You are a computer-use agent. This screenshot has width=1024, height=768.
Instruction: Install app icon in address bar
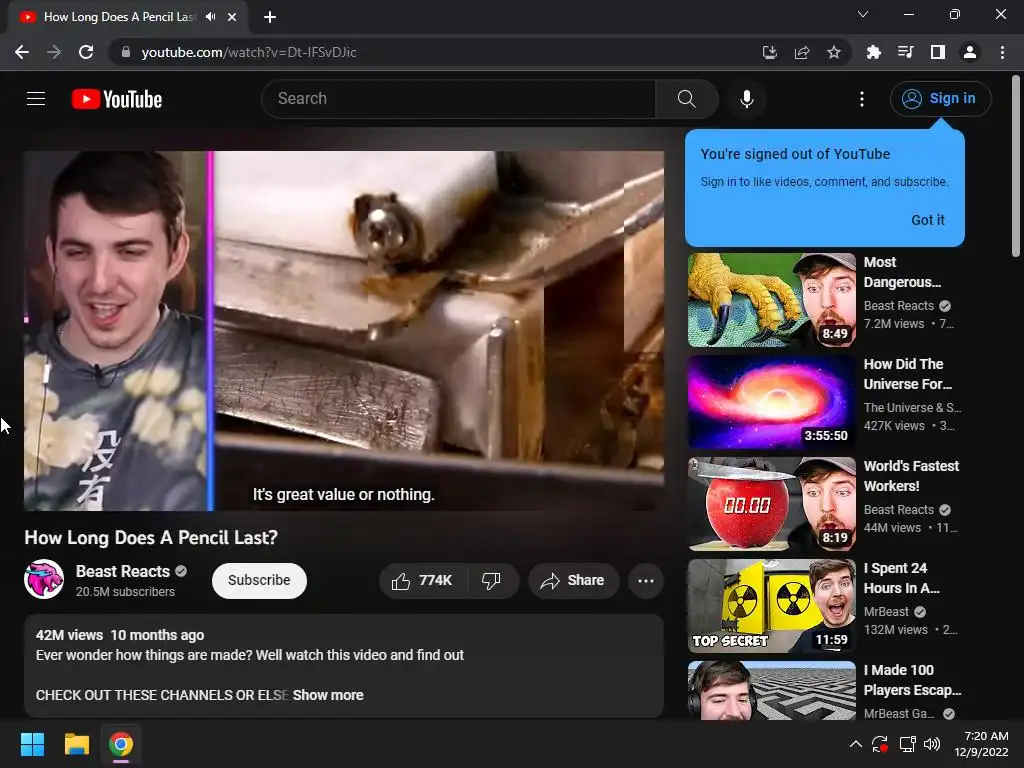[x=769, y=52]
